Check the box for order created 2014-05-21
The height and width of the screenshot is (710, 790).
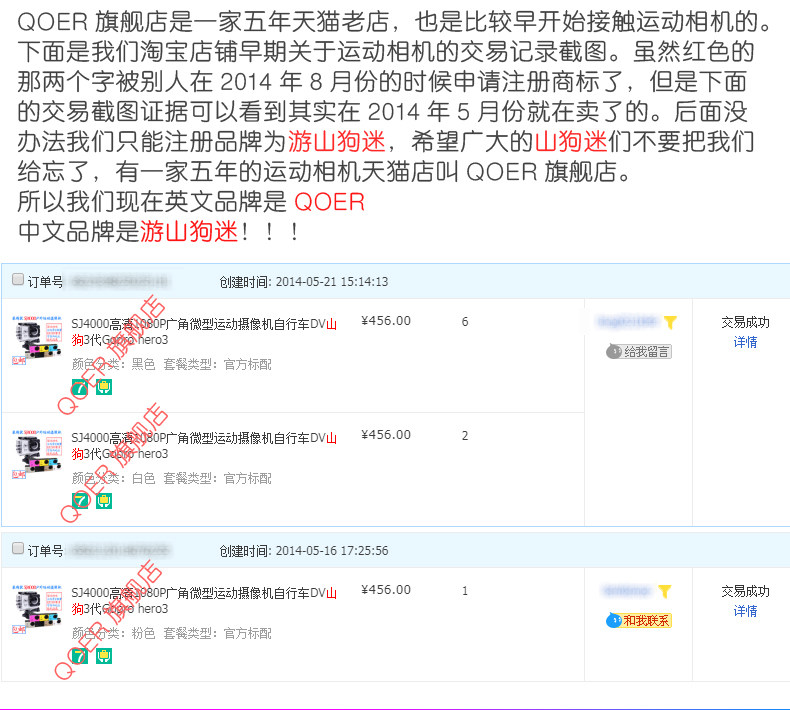click(18, 280)
